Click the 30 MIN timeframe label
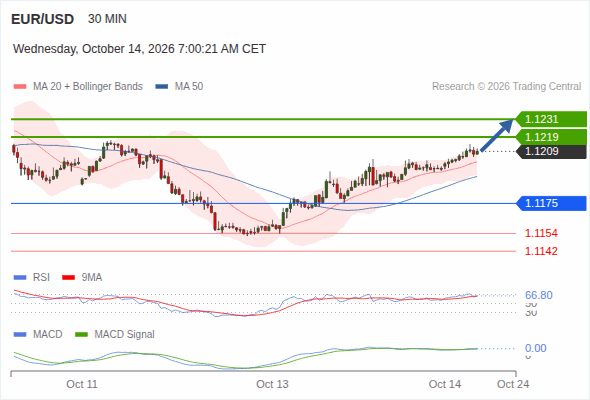 [x=107, y=19]
